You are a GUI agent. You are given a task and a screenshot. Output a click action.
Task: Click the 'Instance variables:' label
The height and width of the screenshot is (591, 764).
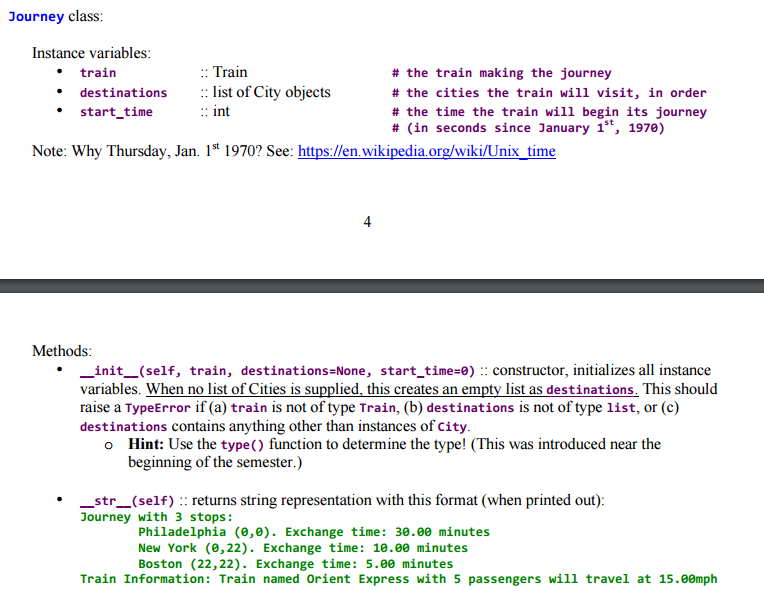click(92, 53)
